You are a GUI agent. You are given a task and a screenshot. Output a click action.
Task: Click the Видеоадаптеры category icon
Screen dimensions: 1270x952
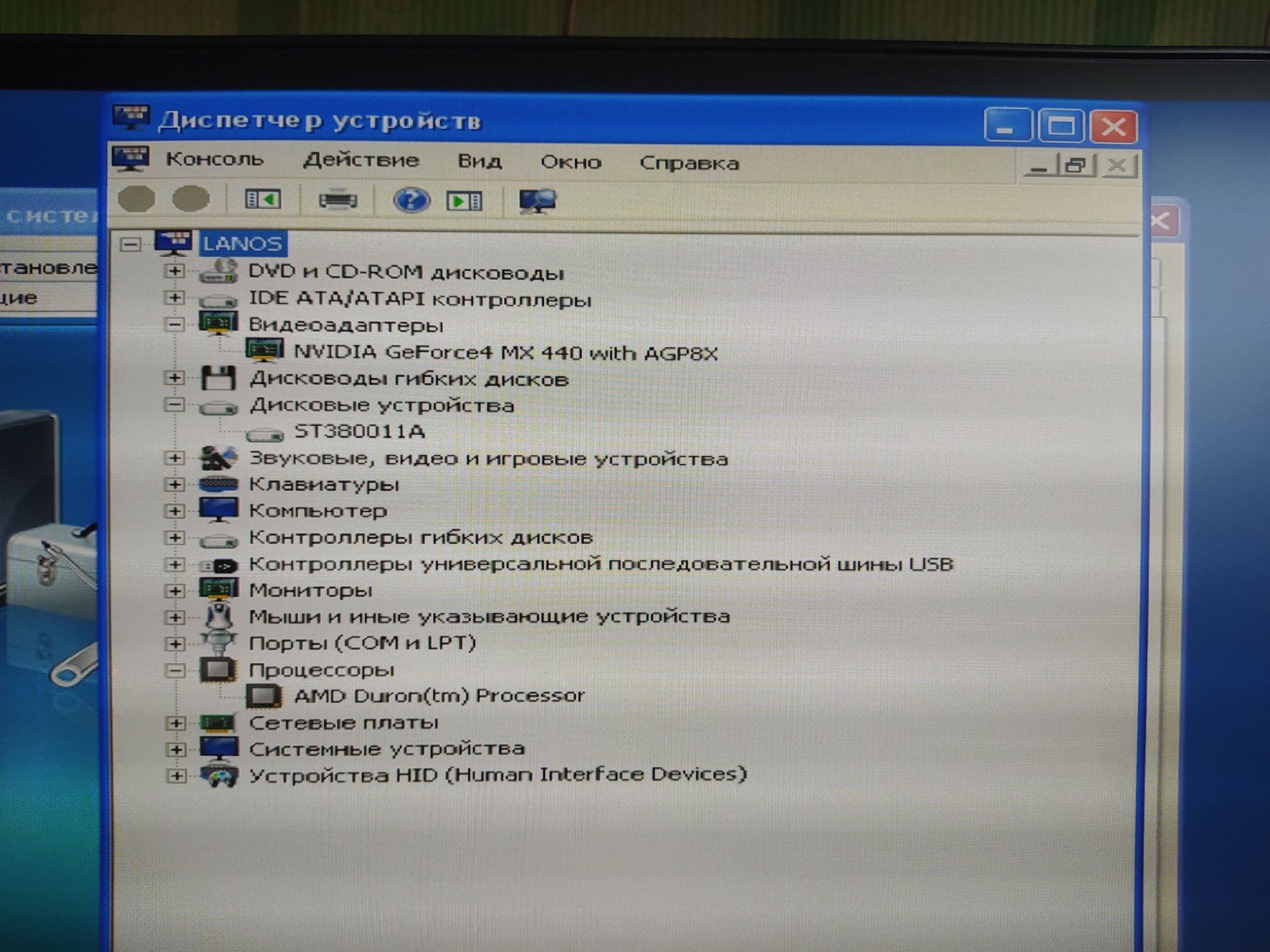pos(218,323)
